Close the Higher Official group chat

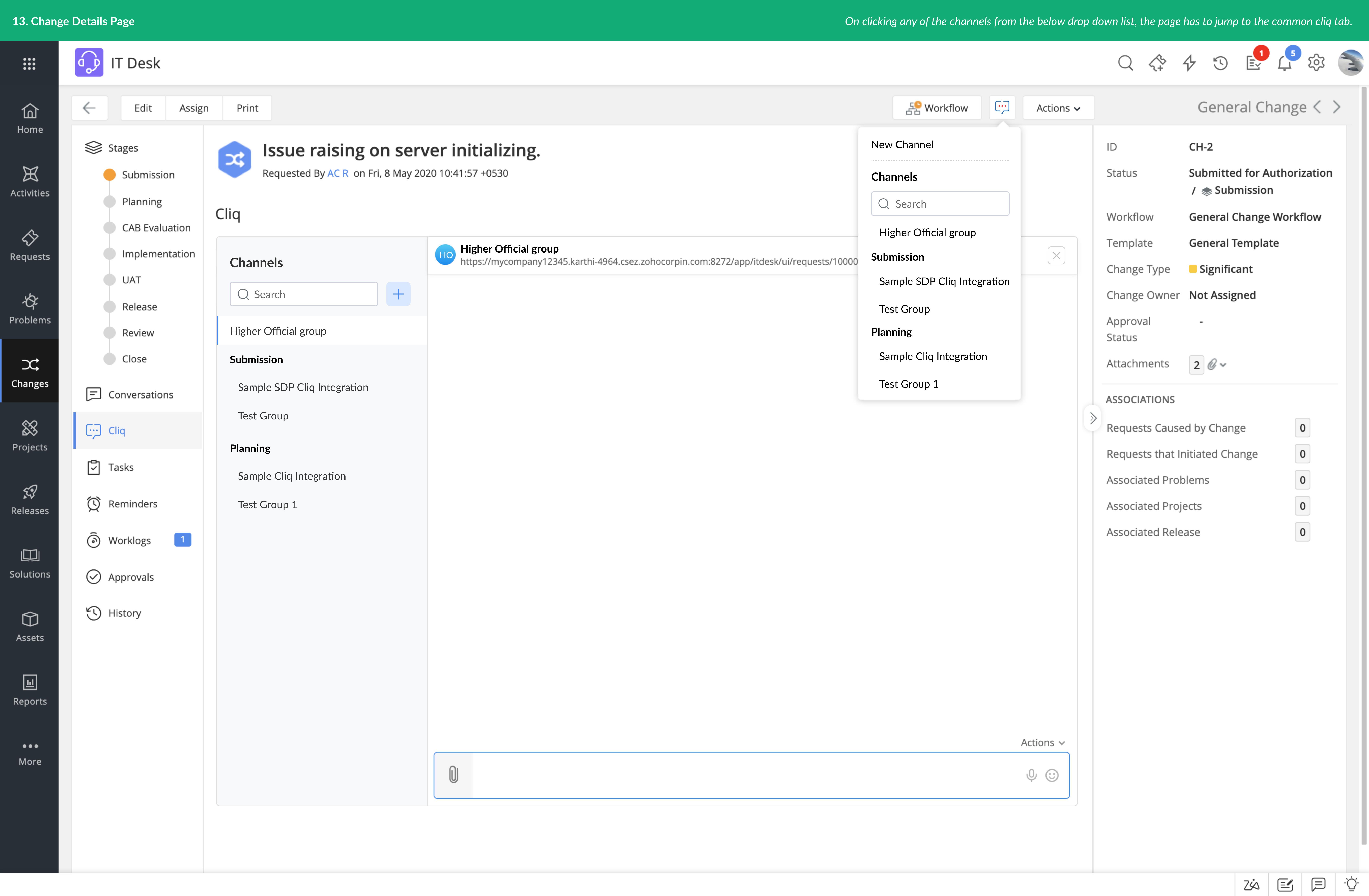[x=1056, y=255]
